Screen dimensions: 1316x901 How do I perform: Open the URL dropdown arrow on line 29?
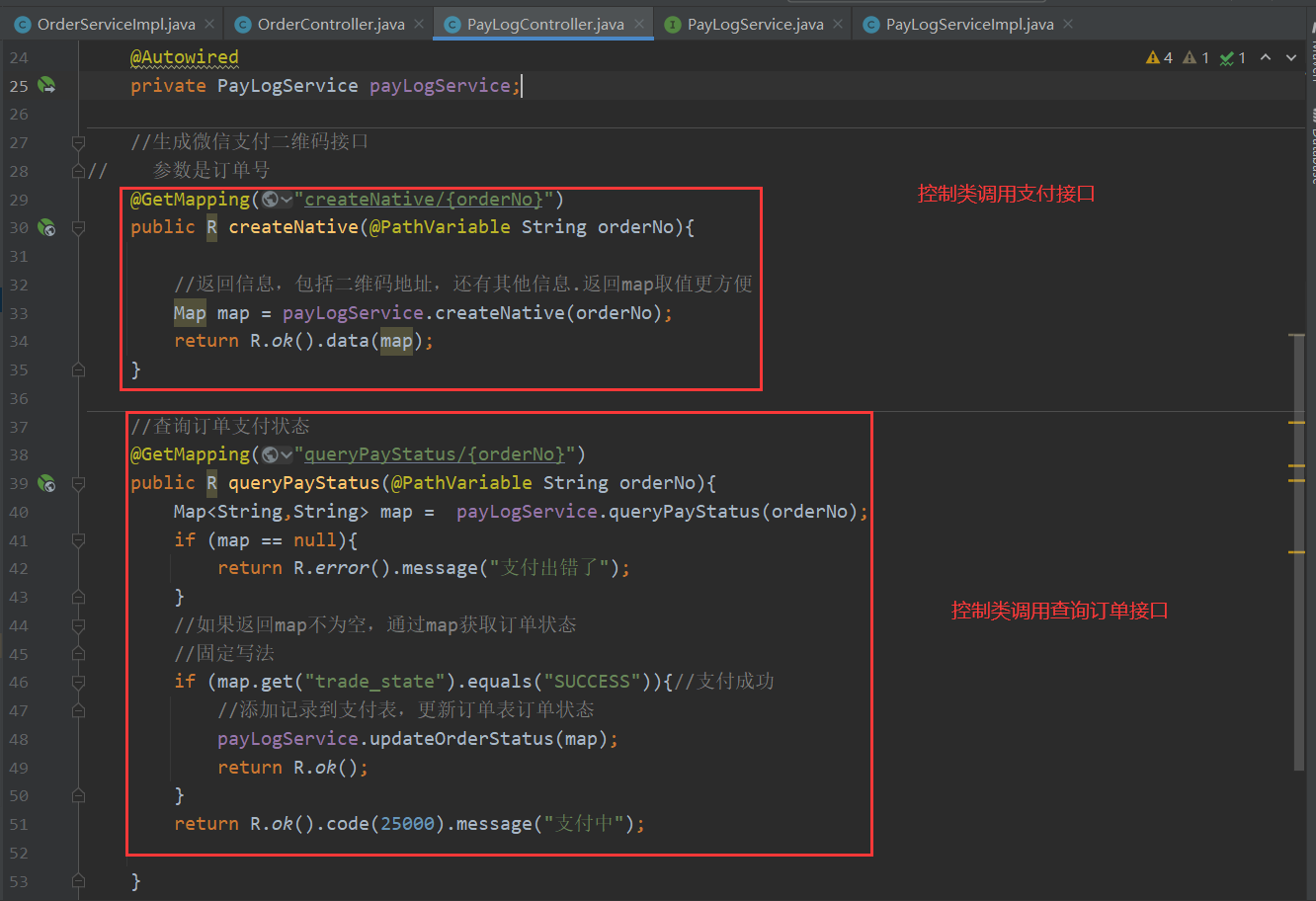click(x=287, y=201)
